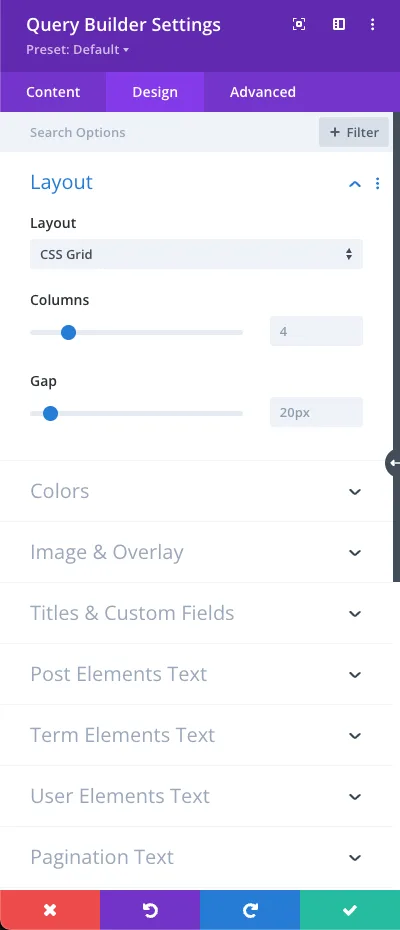The width and height of the screenshot is (400, 930).
Task: Switch to the Advanced tab
Action: (263, 92)
